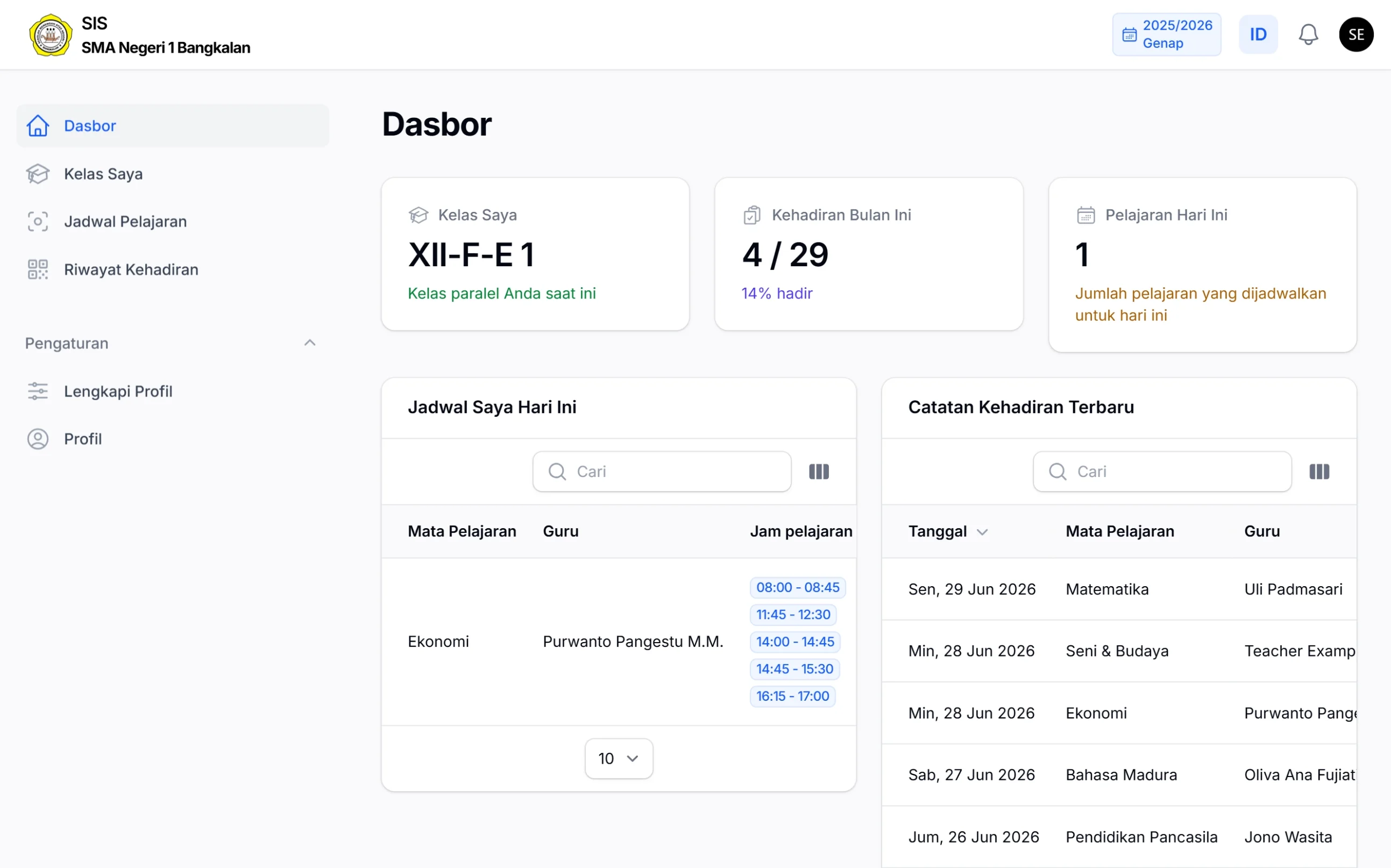This screenshot has width=1391, height=868.
Task: Toggle columns in Catatan Kehadiran Terbaru
Action: tap(1319, 471)
